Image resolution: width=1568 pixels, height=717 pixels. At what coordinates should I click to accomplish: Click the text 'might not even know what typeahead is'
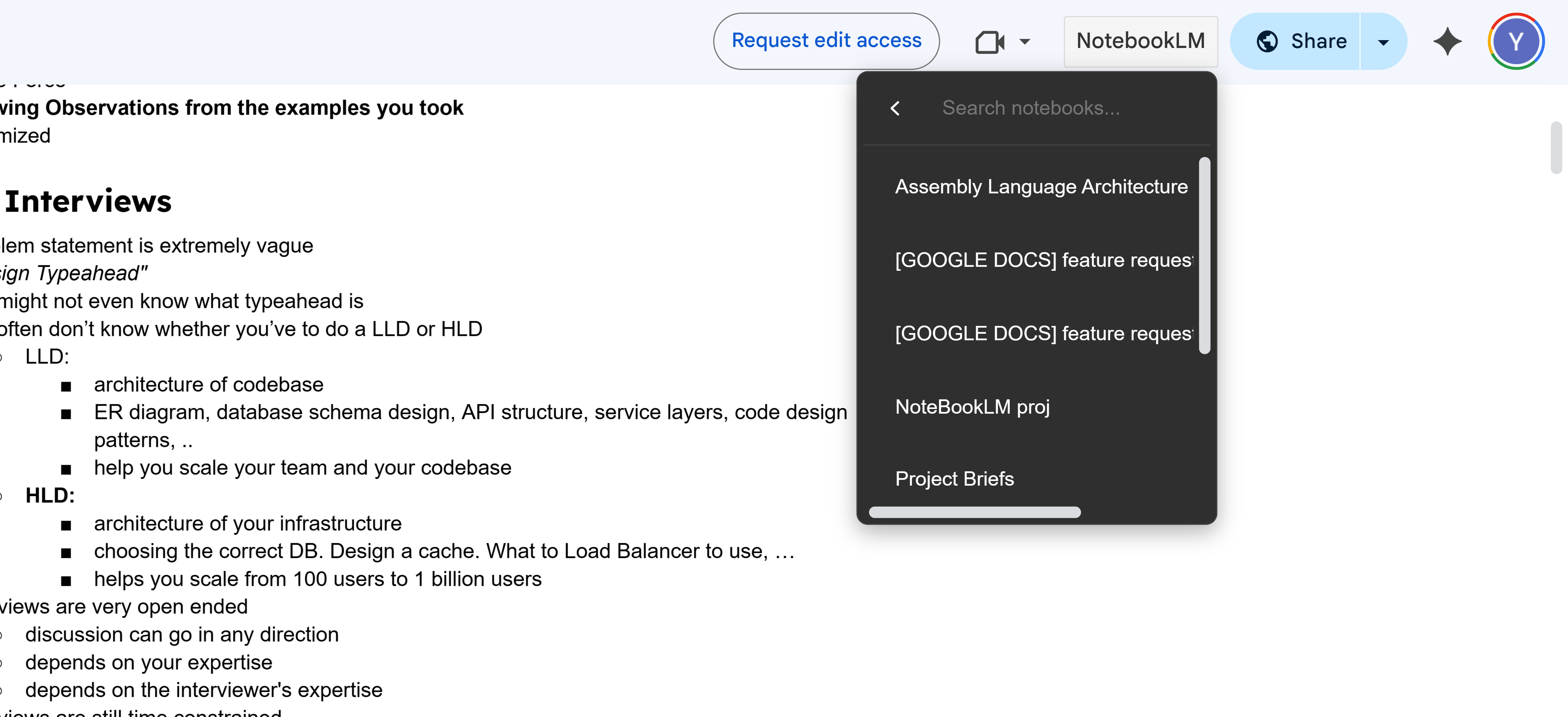(x=182, y=301)
